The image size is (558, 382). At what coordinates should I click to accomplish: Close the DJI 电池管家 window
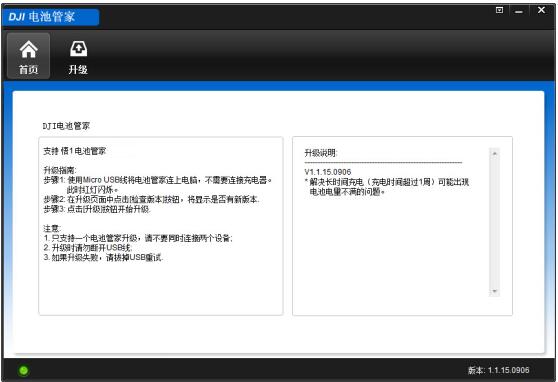(x=541, y=10)
